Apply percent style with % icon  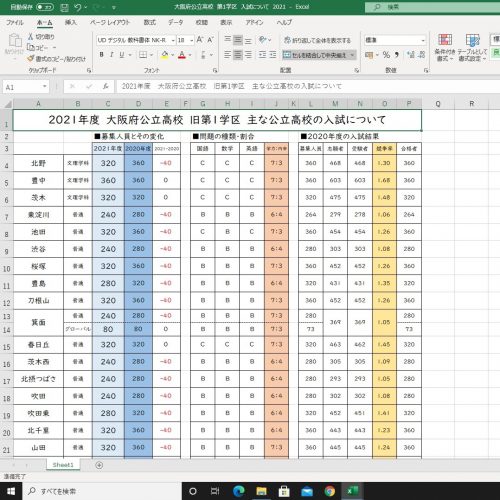coord(386,55)
